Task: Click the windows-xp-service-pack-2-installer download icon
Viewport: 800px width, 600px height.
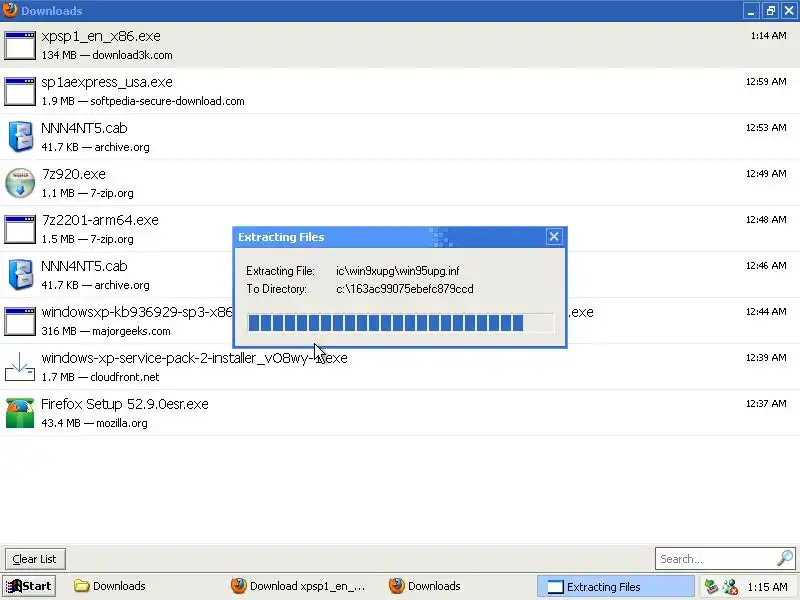Action: [20, 367]
